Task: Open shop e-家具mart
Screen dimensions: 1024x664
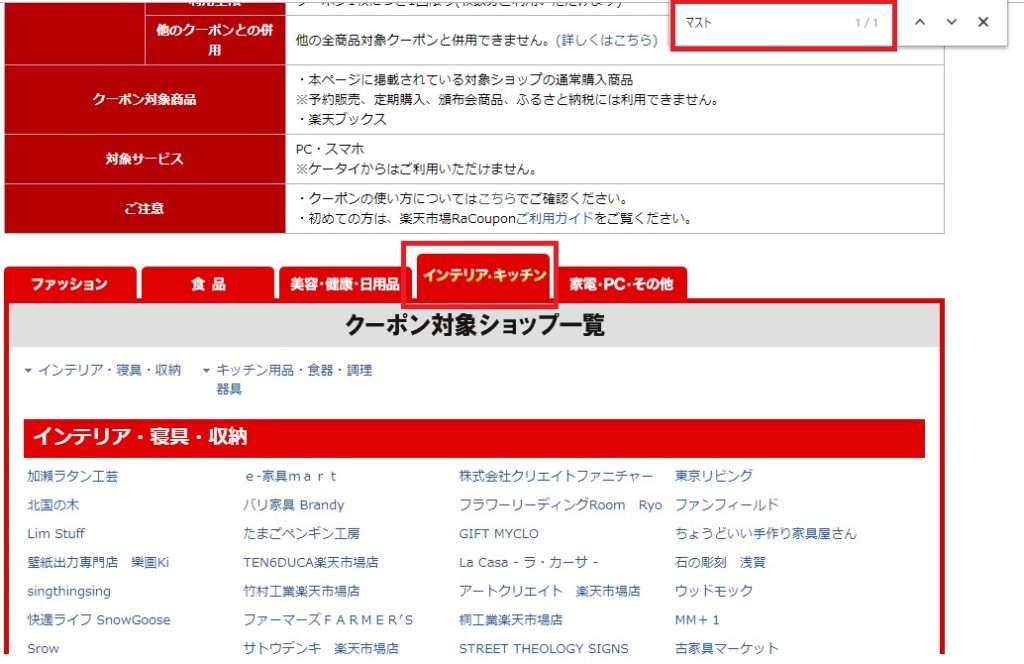Action: coord(290,476)
